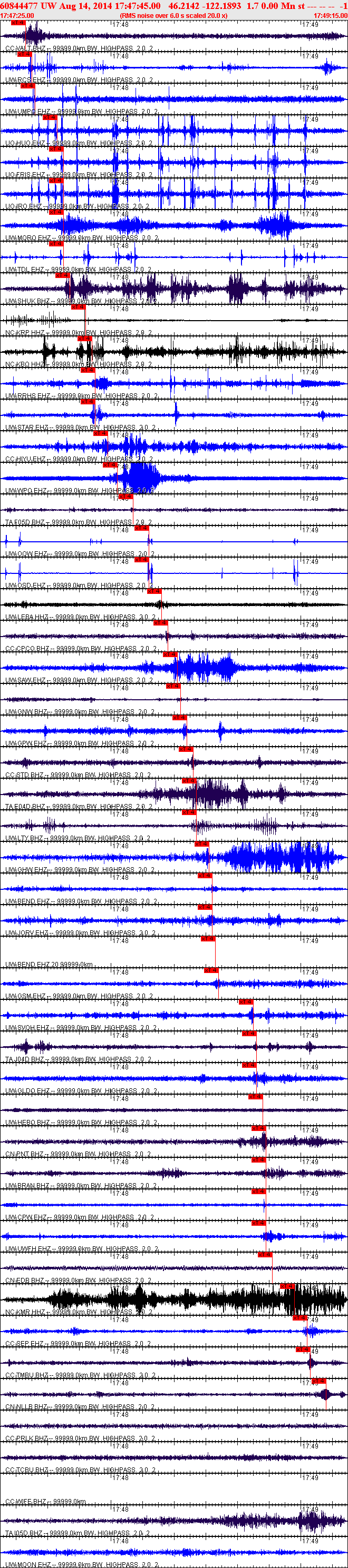The height and width of the screenshot is (1568, 348).
Task: Click the RMS noise scaling note
Action: pyautogui.click(x=173, y=15)
